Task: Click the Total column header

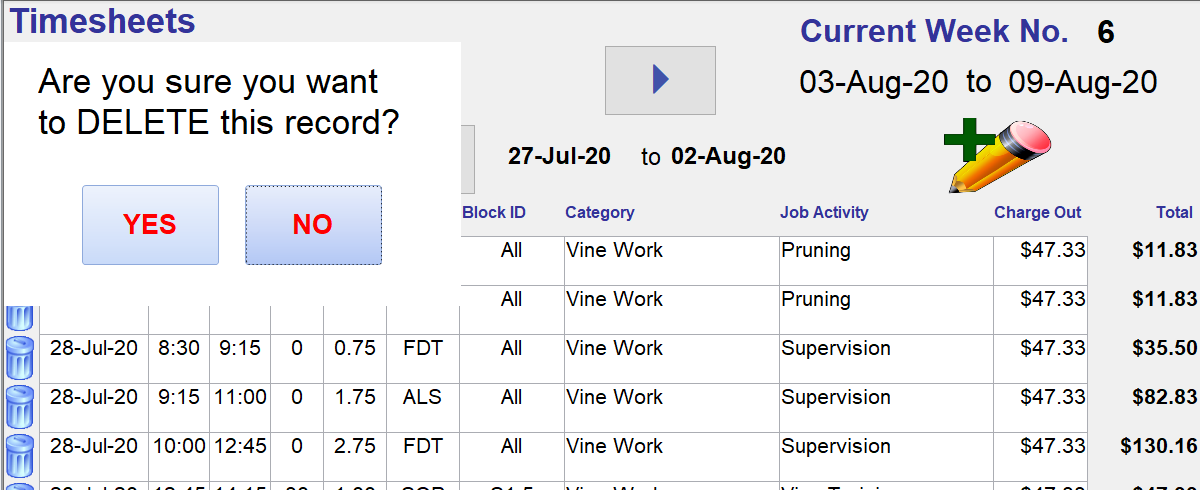Action: (x=1175, y=212)
